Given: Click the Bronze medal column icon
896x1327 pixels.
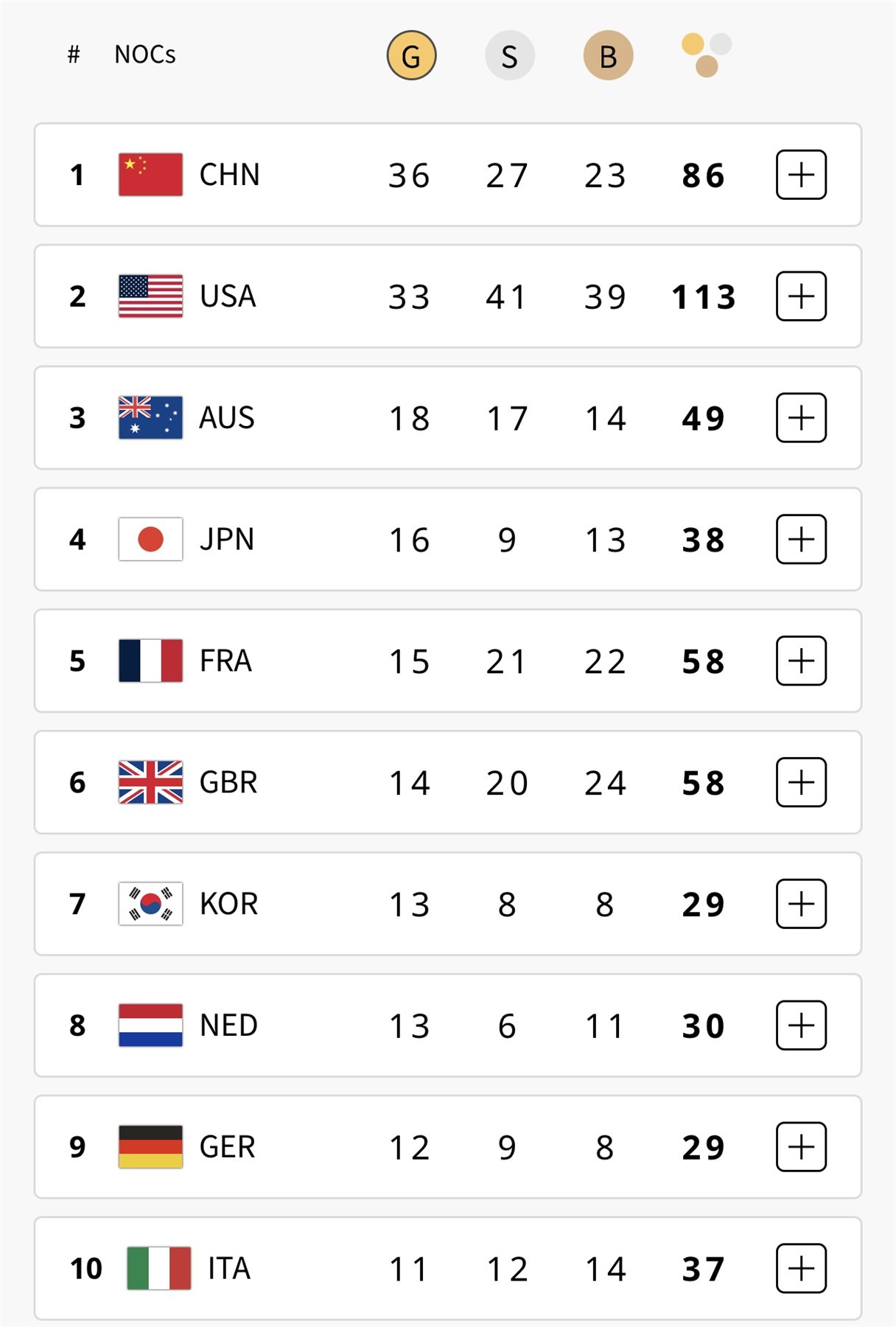Looking at the screenshot, I should pos(608,55).
